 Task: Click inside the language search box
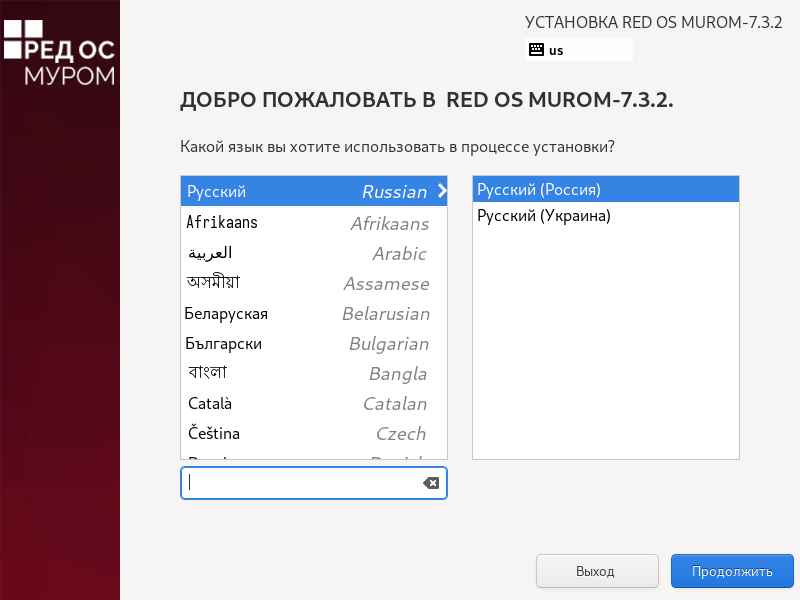300,483
